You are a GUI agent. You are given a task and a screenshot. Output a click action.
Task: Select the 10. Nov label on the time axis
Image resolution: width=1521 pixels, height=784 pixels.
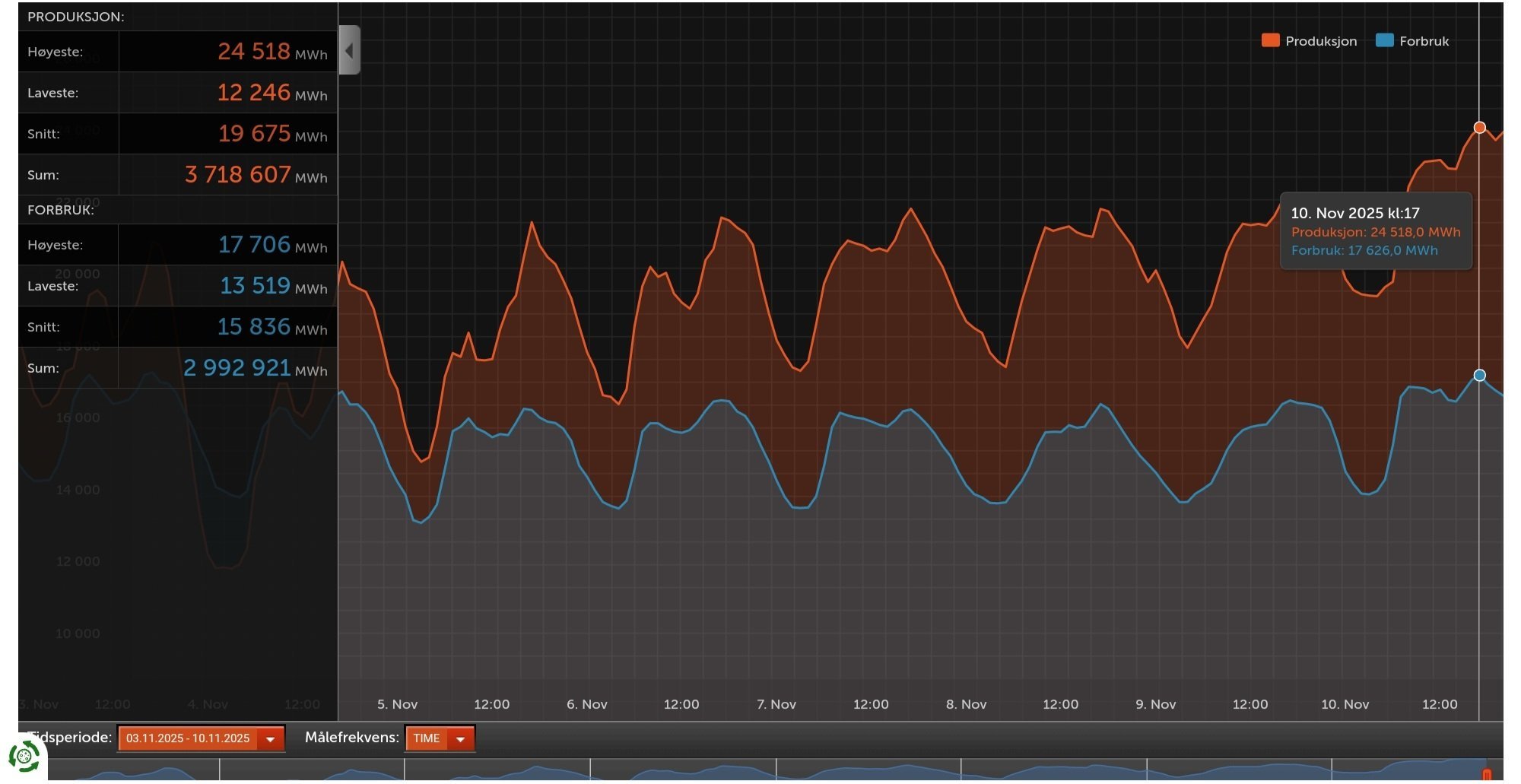pyautogui.click(x=1345, y=704)
